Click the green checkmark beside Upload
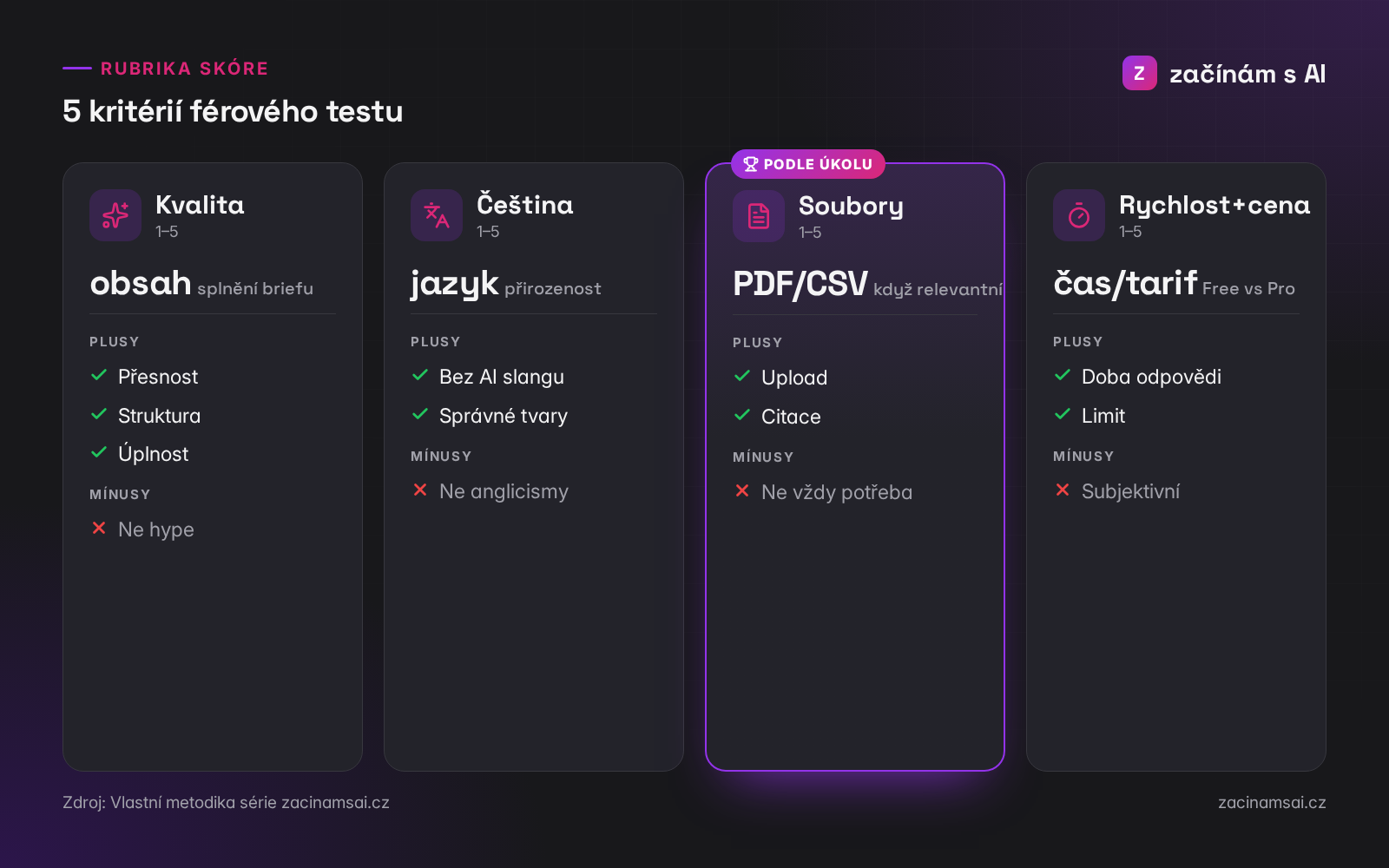Viewport: 1389px width, 868px height. (742, 376)
